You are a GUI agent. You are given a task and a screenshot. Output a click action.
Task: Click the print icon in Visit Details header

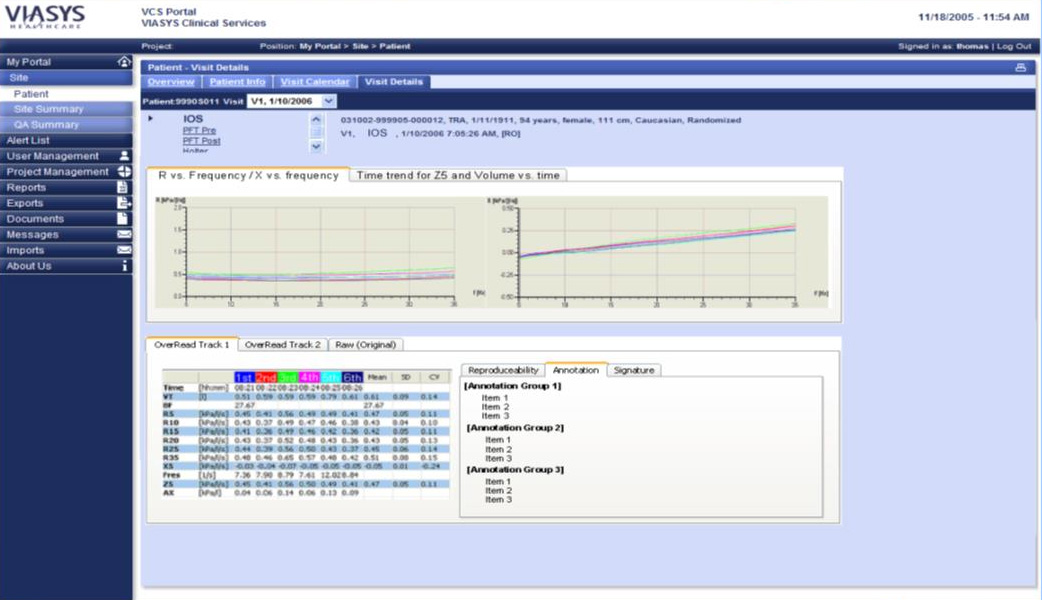click(x=1020, y=68)
